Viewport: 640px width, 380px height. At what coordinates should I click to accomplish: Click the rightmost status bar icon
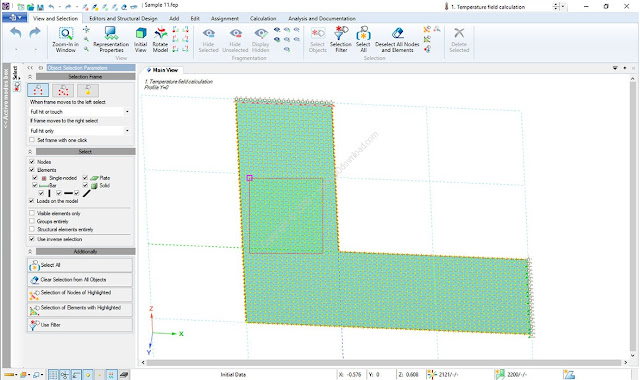569,374
